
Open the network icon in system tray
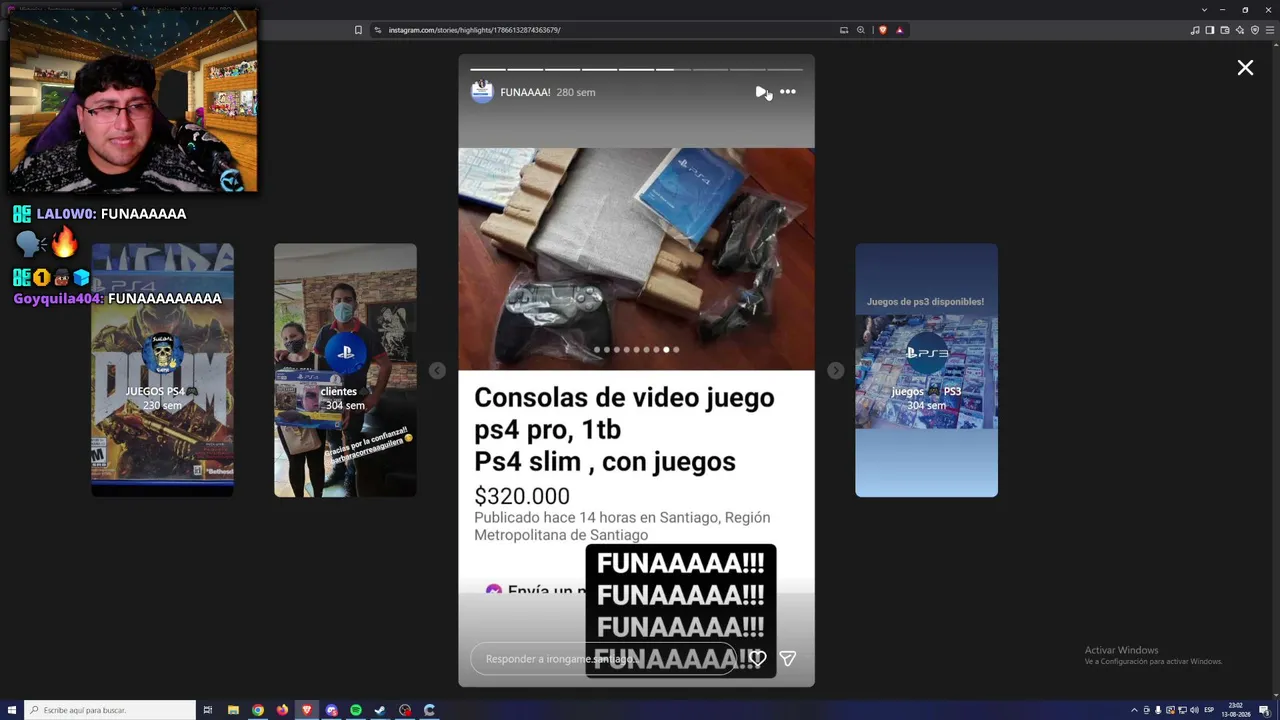click(x=1182, y=710)
